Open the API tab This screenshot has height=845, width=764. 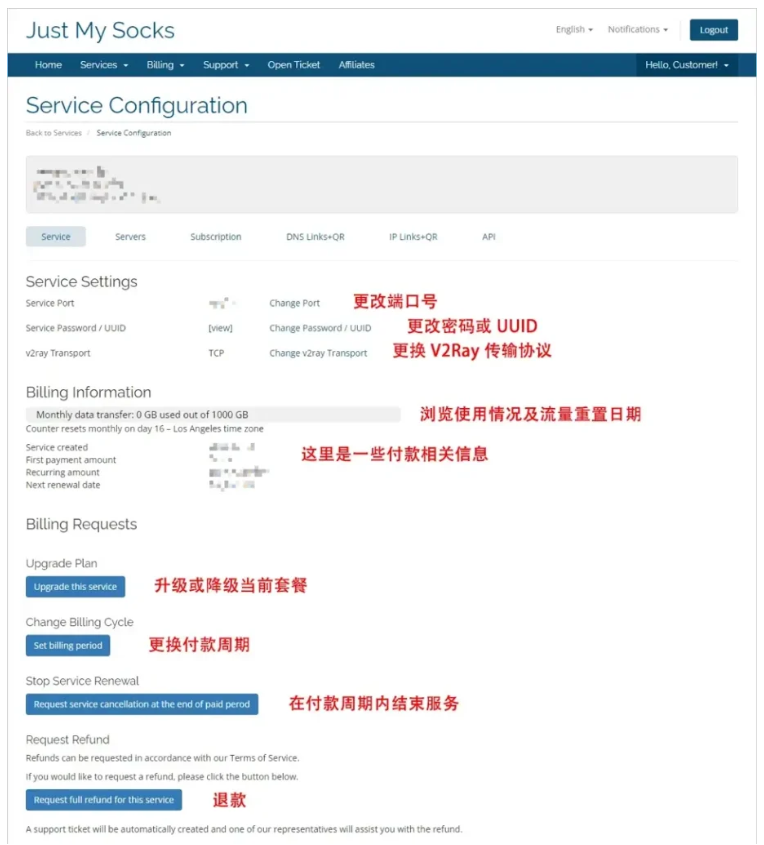coord(489,237)
